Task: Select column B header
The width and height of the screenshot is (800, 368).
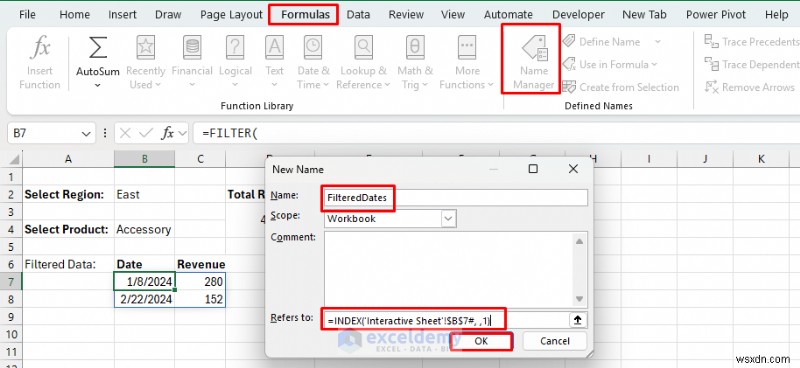Action: pos(144,159)
